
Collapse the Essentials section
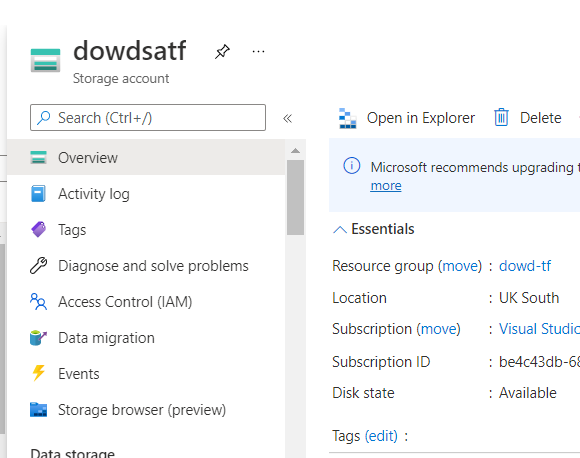point(340,230)
